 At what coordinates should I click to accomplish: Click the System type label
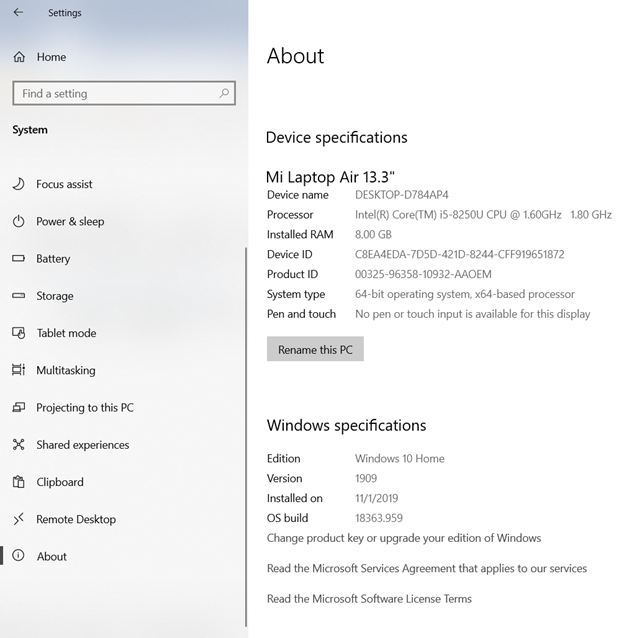pyautogui.click(x=296, y=294)
